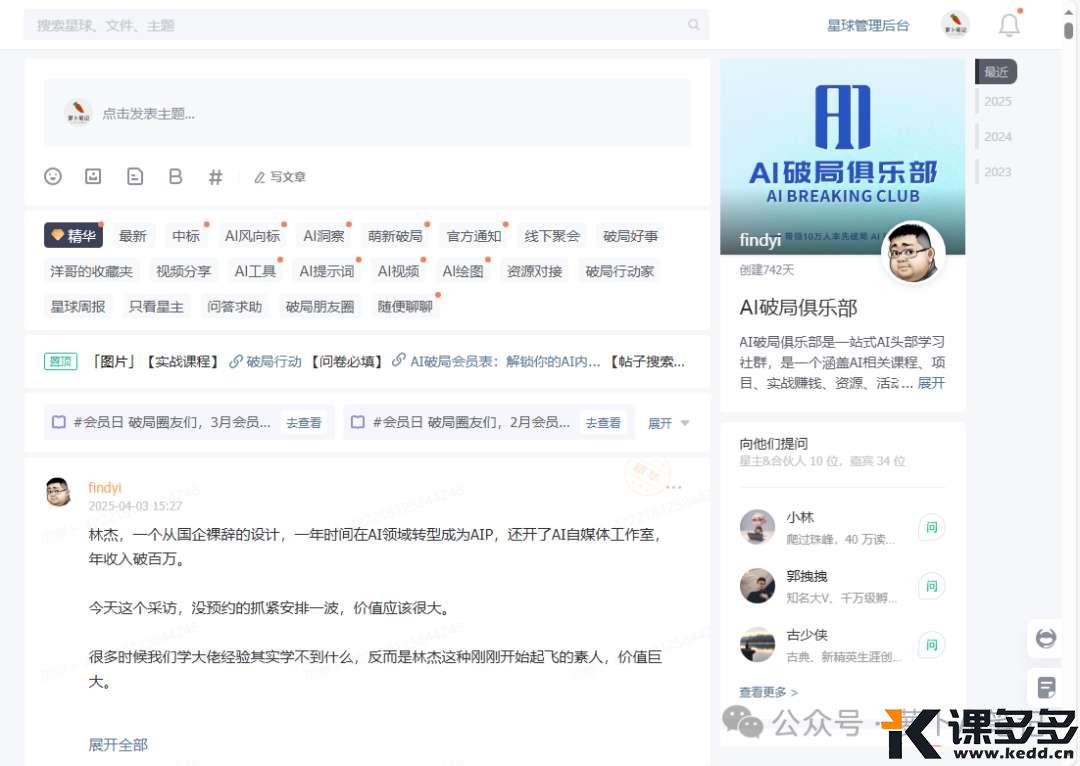This screenshot has height=766, width=1080.
Task: Select the 官方通知 tag
Action: pyautogui.click(x=474, y=236)
